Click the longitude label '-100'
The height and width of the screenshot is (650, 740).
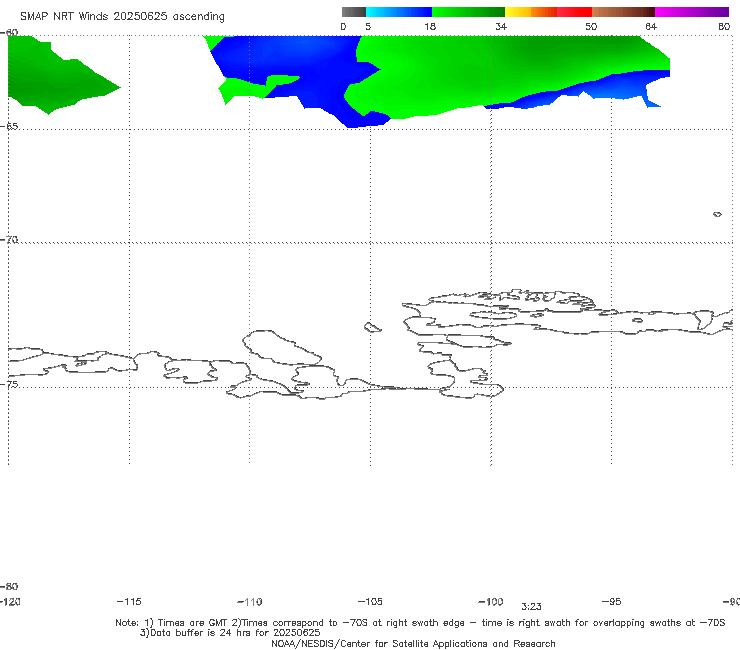tap(491, 602)
